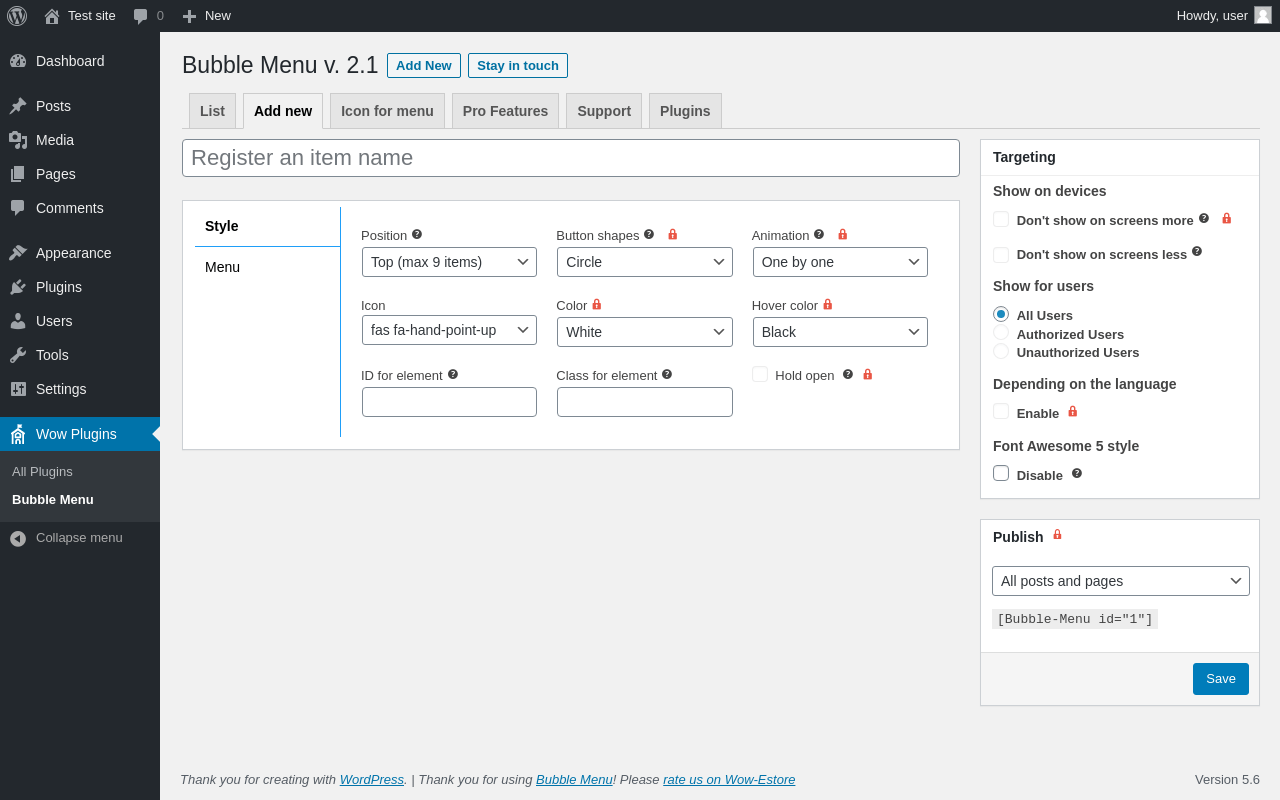Image resolution: width=1280 pixels, height=800 pixels.
Task: Click the plus icon next to New
Action: 189,16
